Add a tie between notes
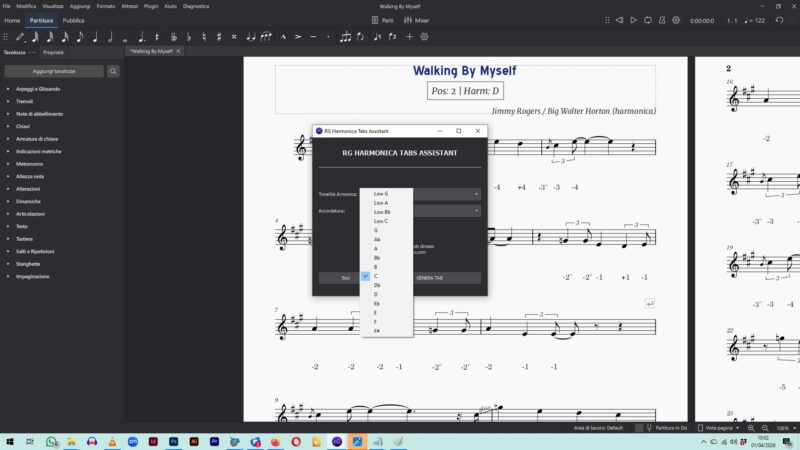Image resolution: width=800 pixels, height=450 pixels. point(251,37)
